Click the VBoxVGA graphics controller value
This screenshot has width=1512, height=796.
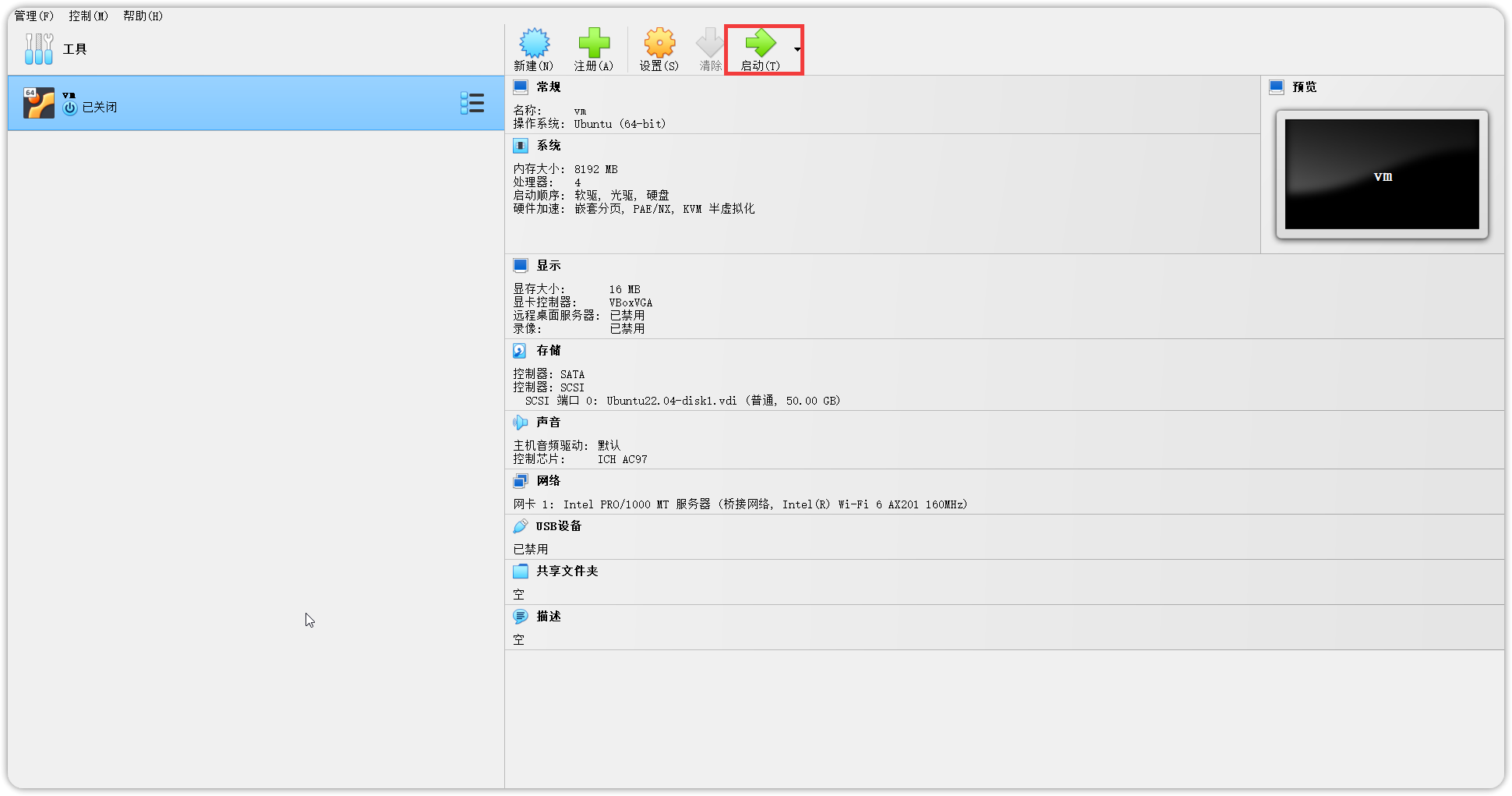point(631,302)
